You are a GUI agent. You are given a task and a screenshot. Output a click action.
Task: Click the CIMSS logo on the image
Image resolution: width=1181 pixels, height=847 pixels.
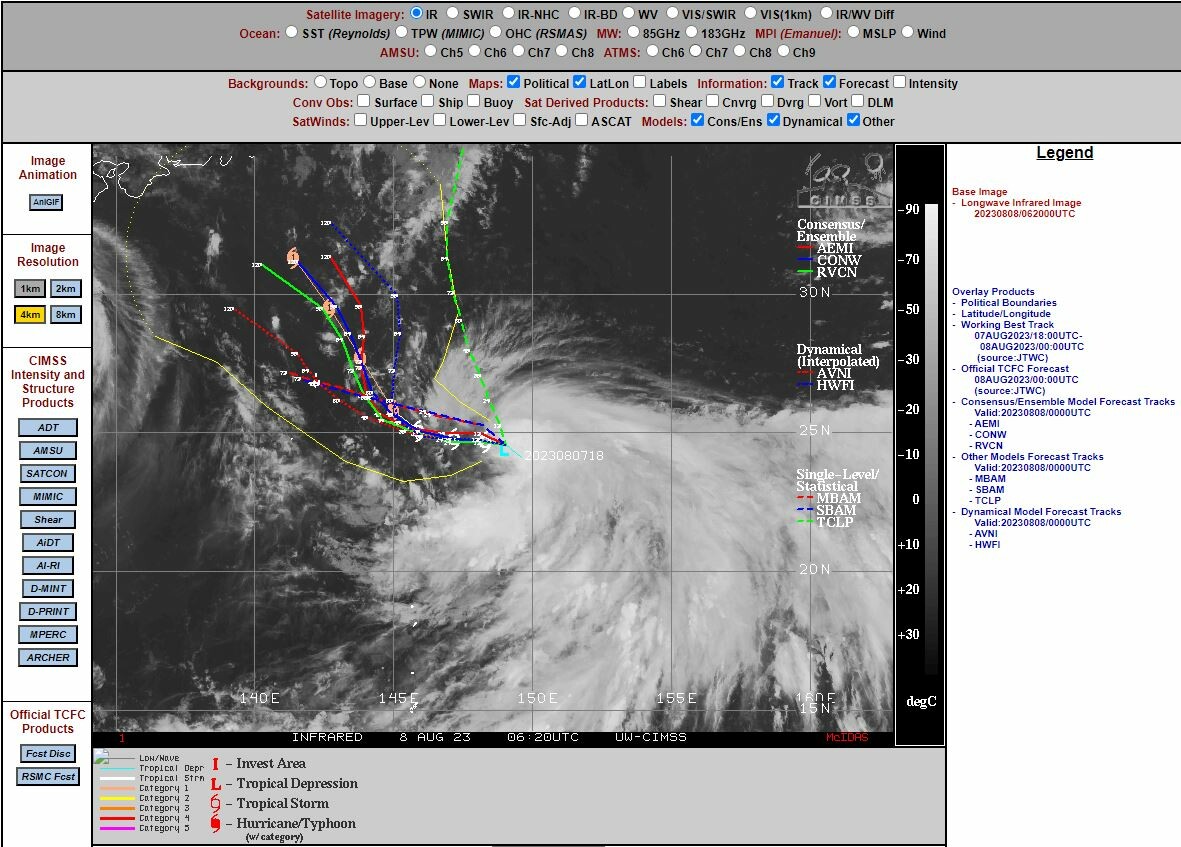843,181
